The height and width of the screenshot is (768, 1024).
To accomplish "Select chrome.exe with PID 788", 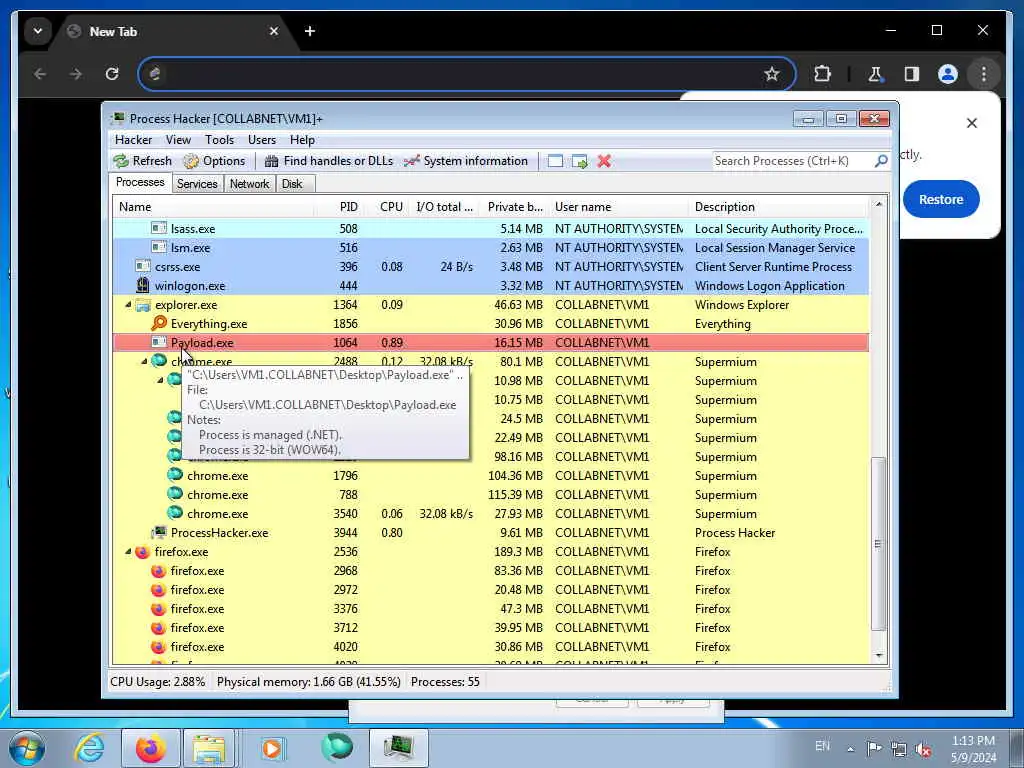I will [491, 494].
